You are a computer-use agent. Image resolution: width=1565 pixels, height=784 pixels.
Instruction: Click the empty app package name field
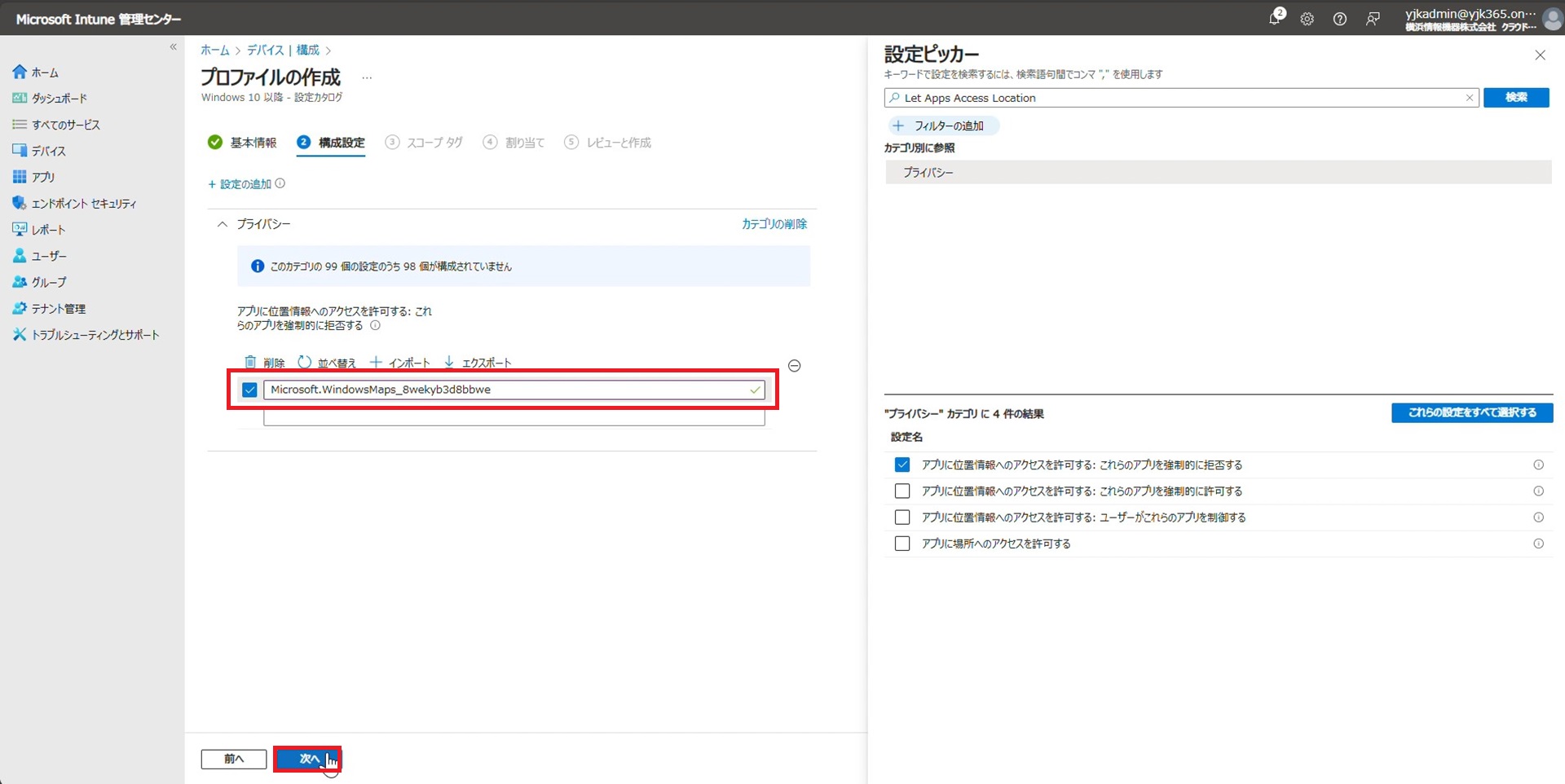pyautogui.click(x=514, y=418)
